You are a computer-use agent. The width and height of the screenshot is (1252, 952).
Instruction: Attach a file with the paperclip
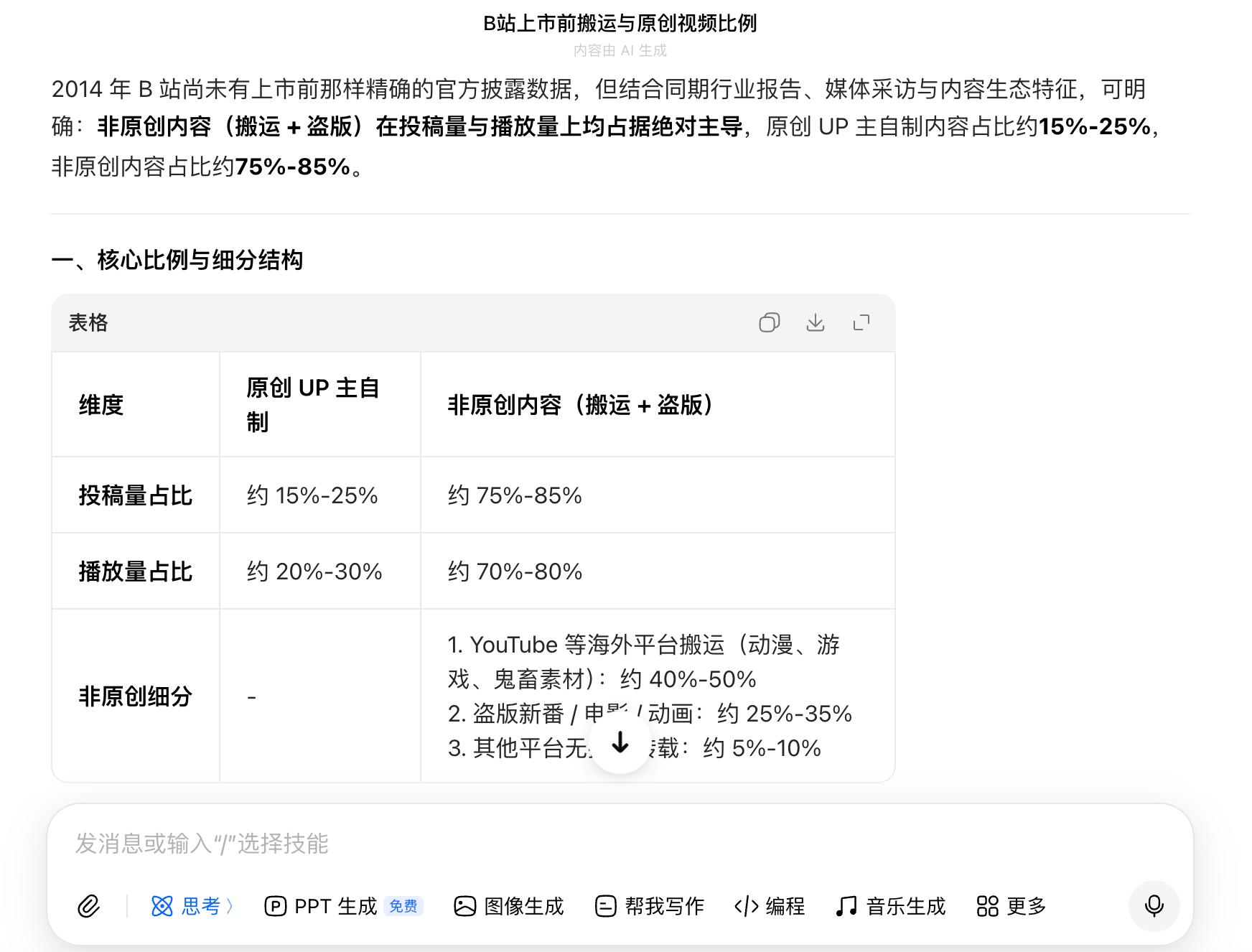pyautogui.click(x=88, y=906)
